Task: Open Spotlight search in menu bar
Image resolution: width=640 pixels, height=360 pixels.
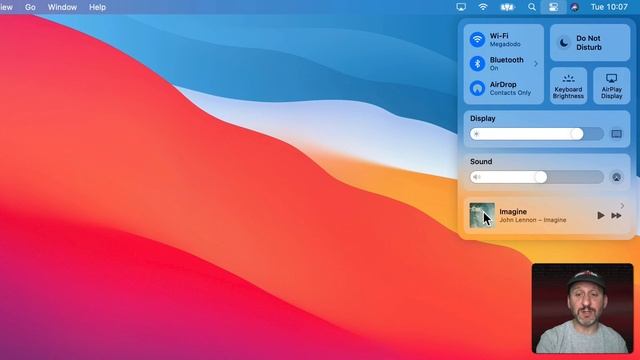Action: pyautogui.click(x=531, y=7)
